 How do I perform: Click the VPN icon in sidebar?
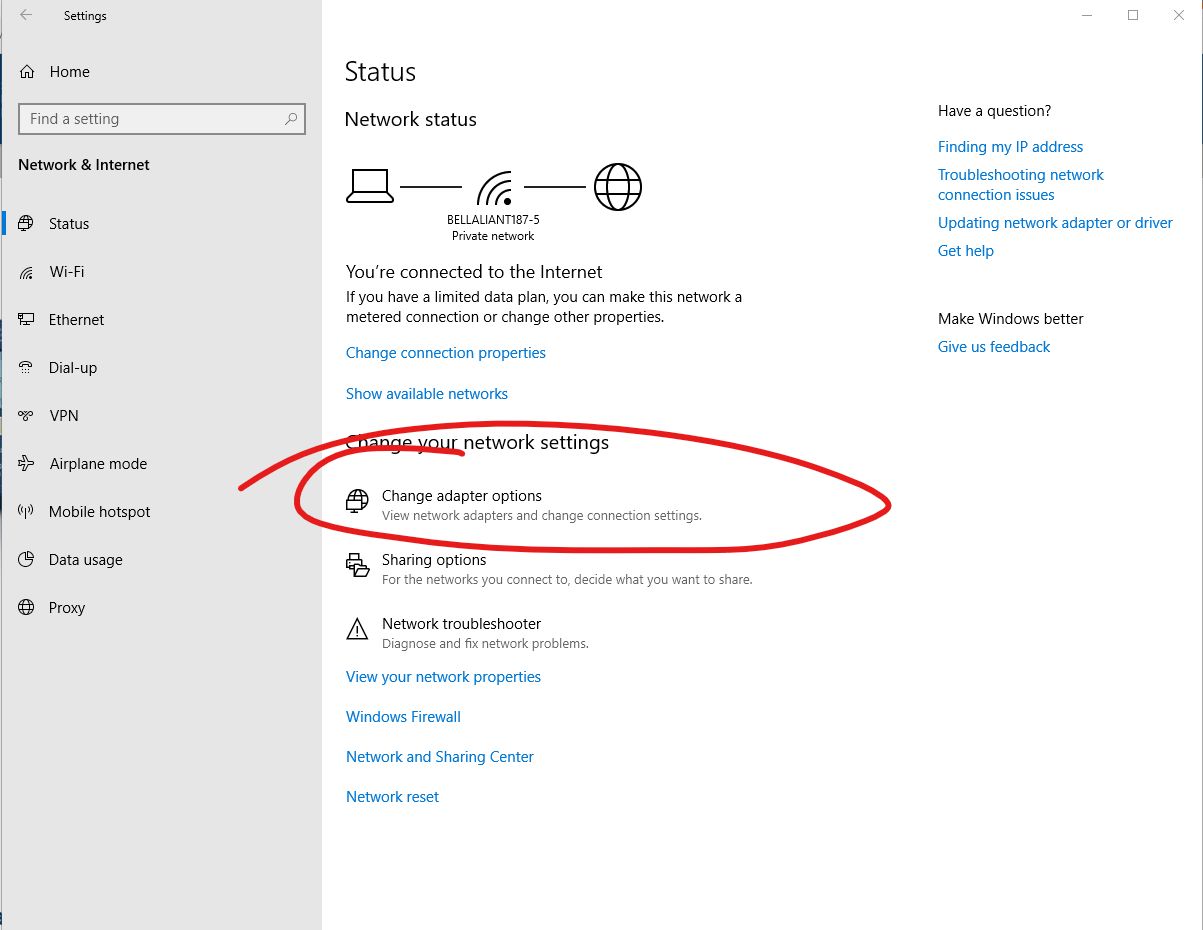click(x=27, y=416)
